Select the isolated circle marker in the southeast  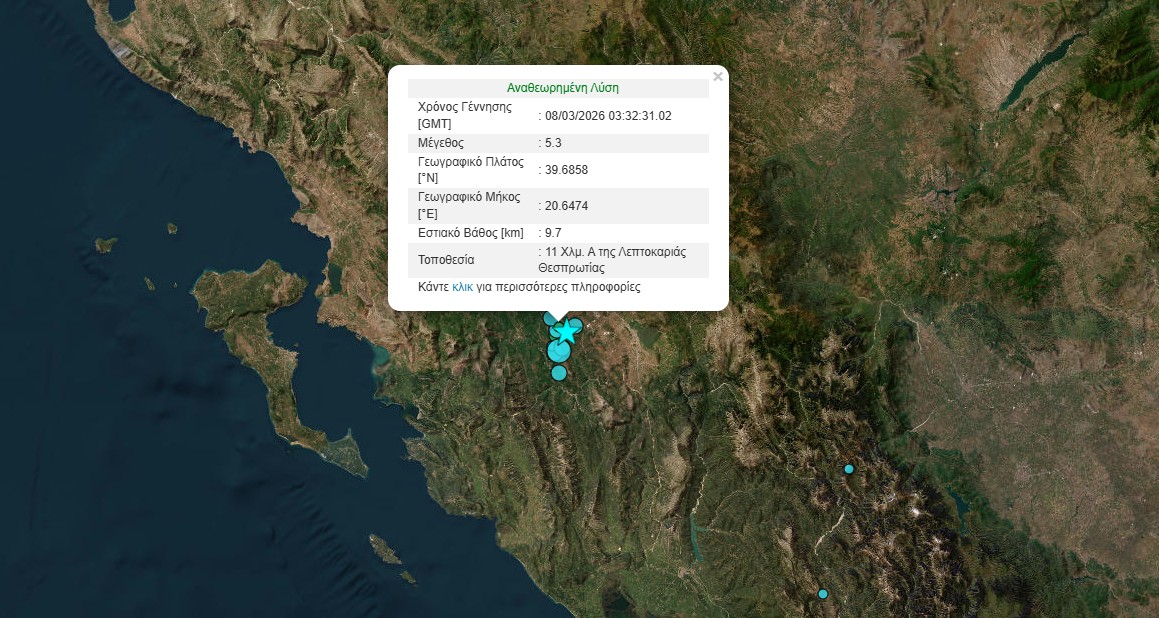pos(849,469)
